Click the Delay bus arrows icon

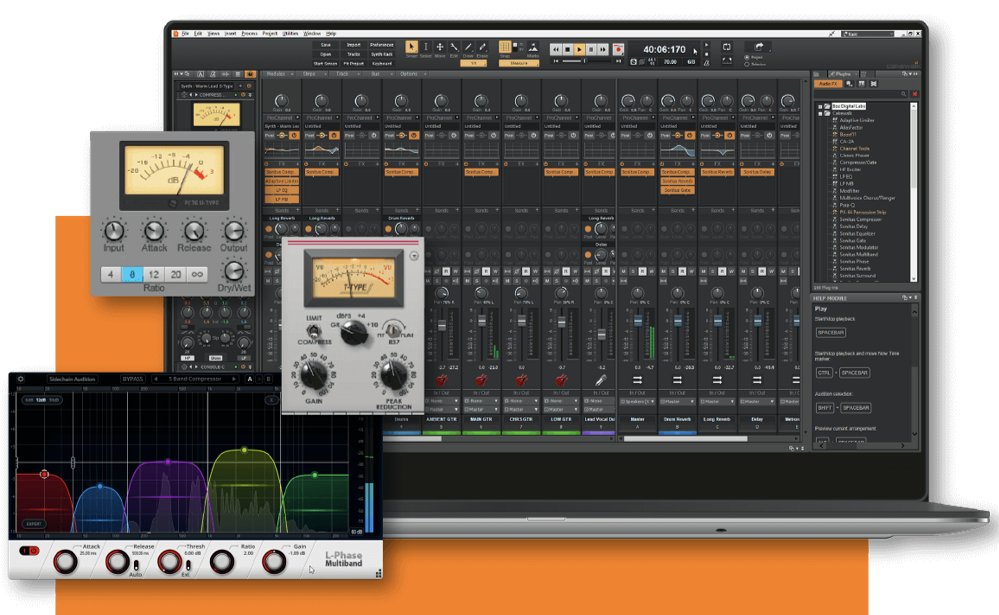[757, 380]
